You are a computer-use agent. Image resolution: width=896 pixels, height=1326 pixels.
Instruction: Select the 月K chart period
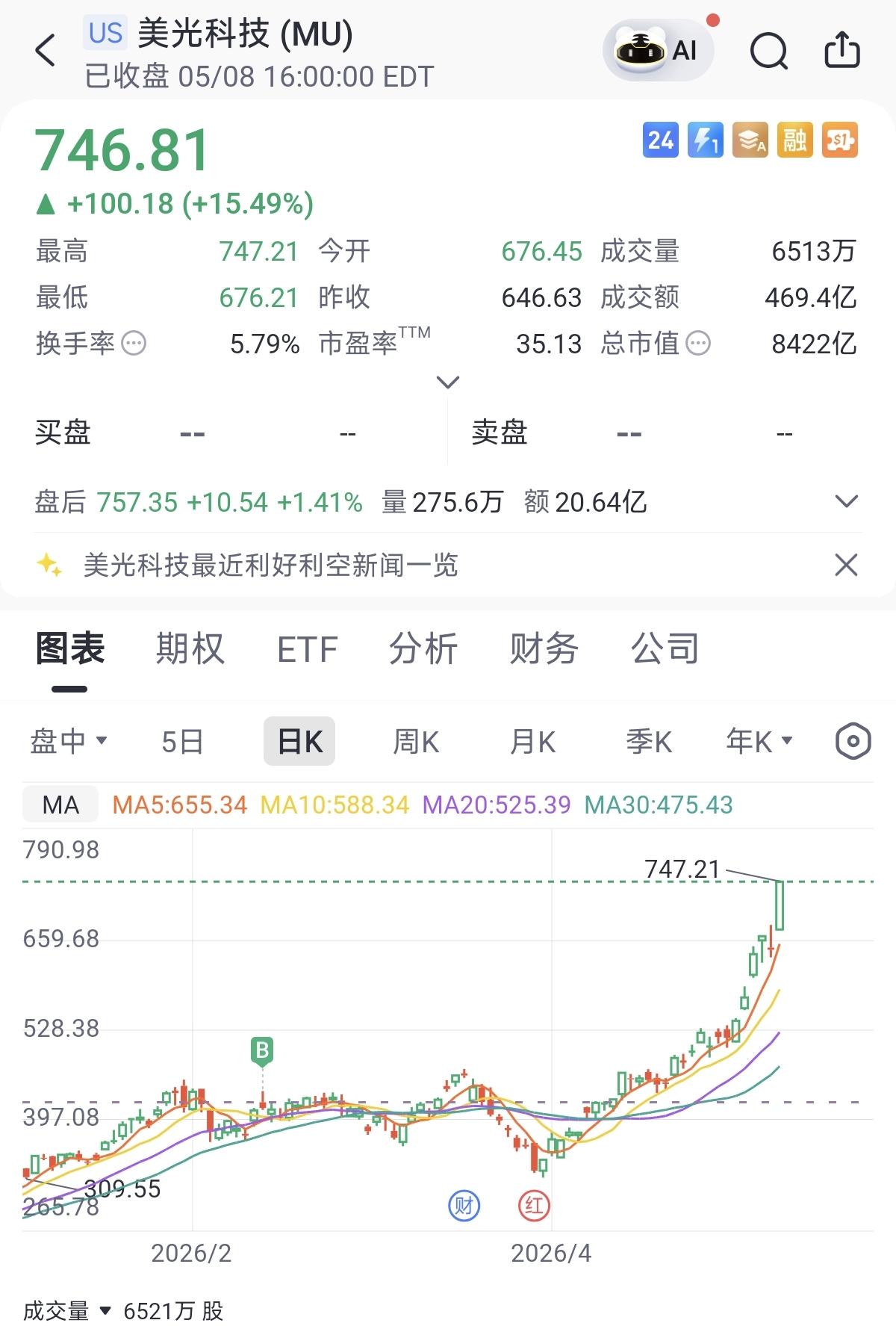532,742
